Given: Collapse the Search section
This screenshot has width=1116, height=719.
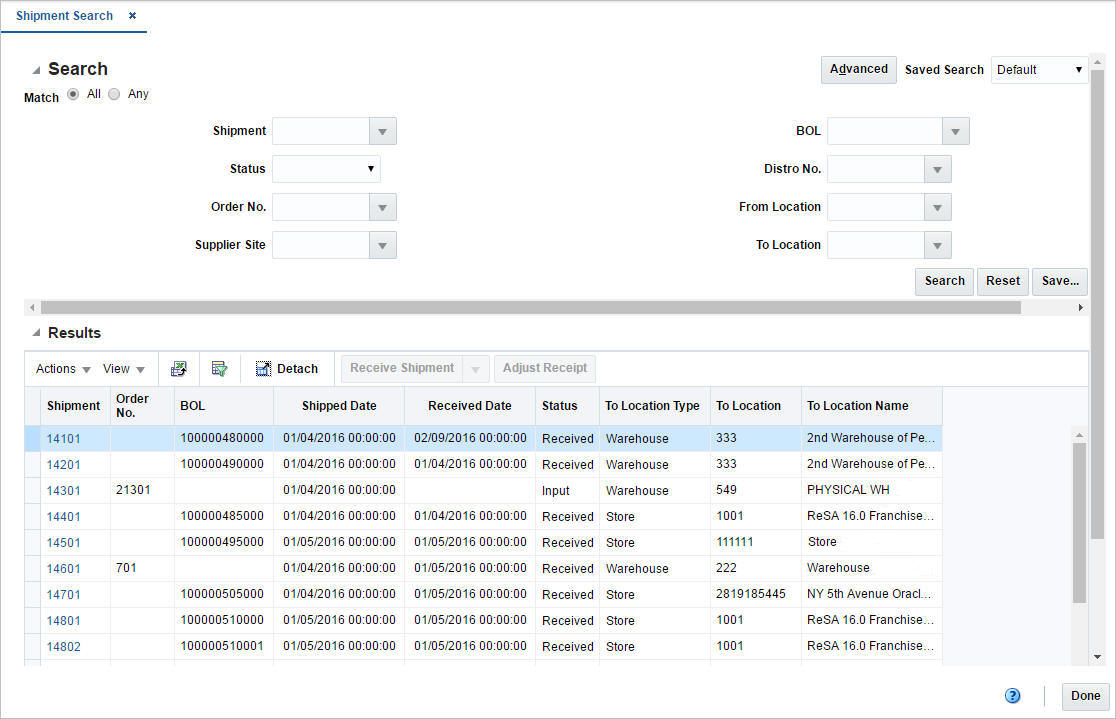Looking at the screenshot, I should click(x=37, y=68).
